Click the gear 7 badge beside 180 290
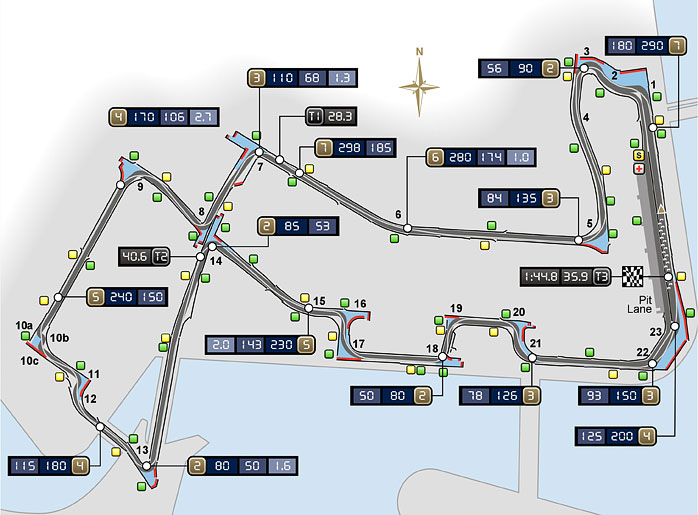 pyautogui.click(x=678, y=45)
